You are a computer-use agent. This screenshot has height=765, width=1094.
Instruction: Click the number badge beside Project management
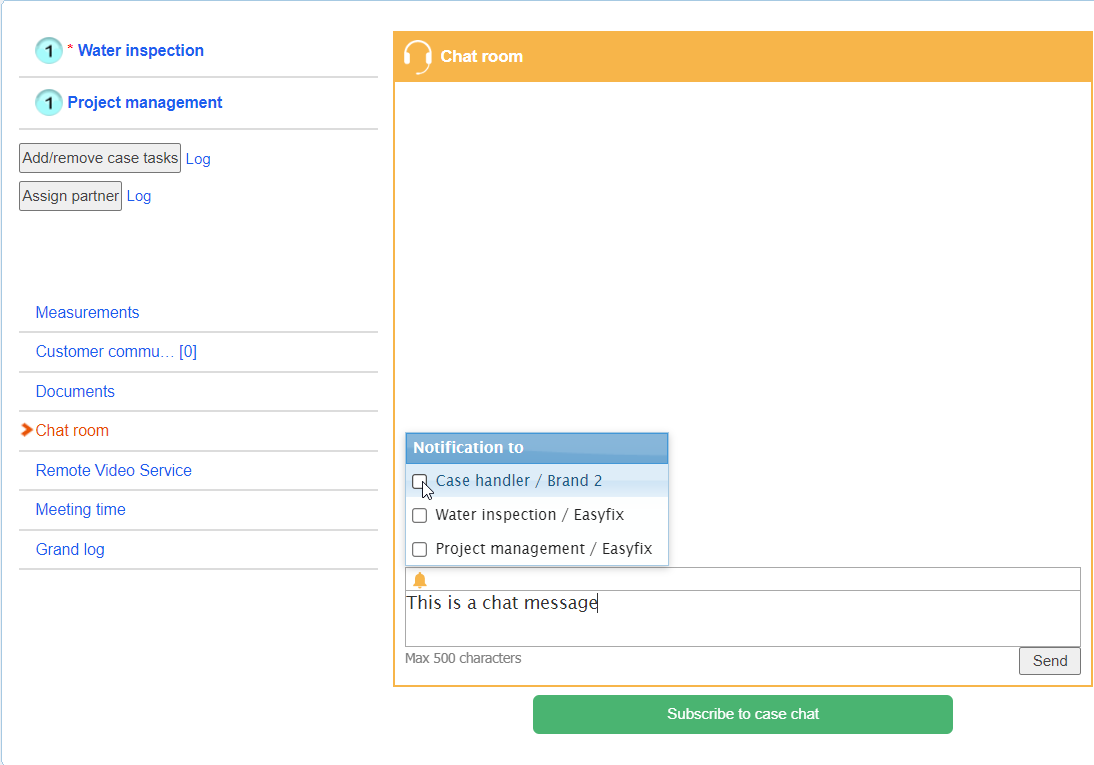point(49,103)
